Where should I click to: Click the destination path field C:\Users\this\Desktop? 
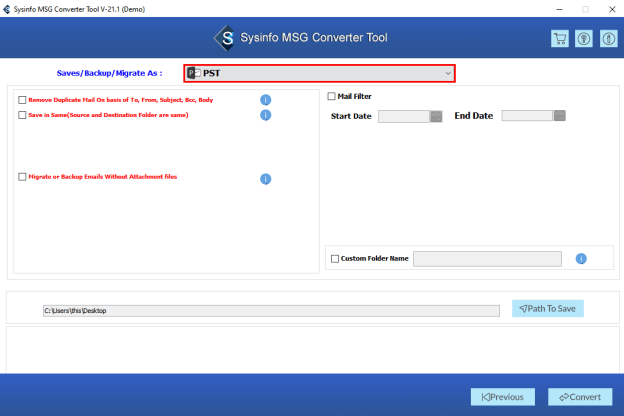pyautogui.click(x=271, y=311)
